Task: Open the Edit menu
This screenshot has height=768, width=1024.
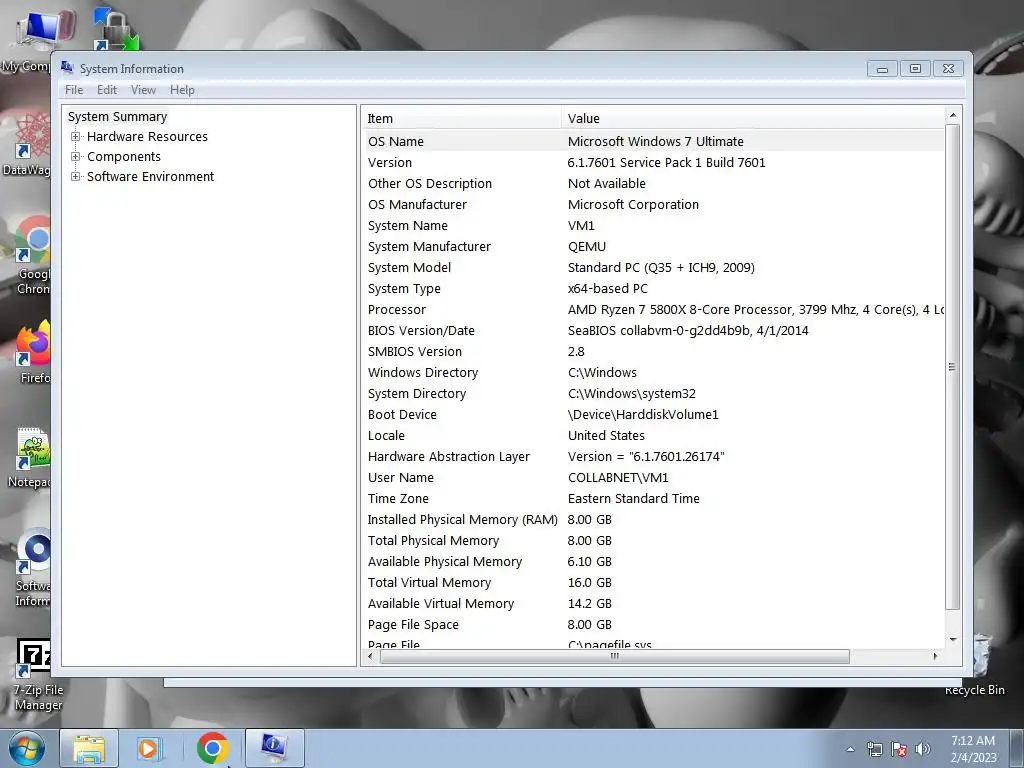Action: 106,90
